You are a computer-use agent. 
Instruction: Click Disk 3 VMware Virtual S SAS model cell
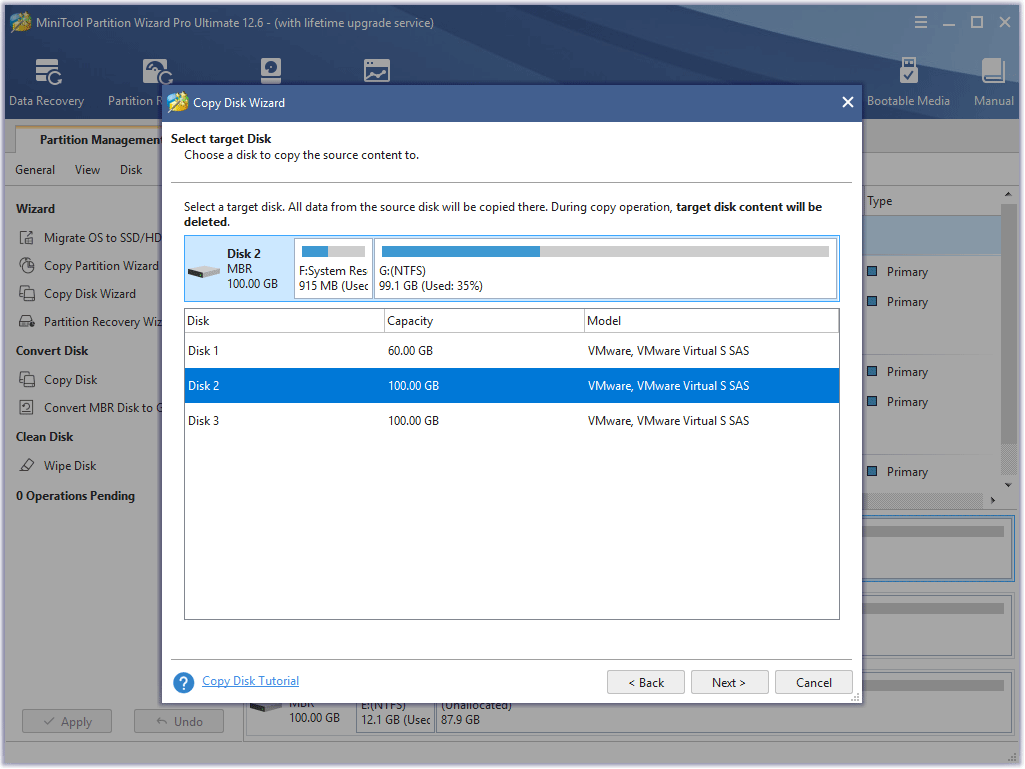668,421
